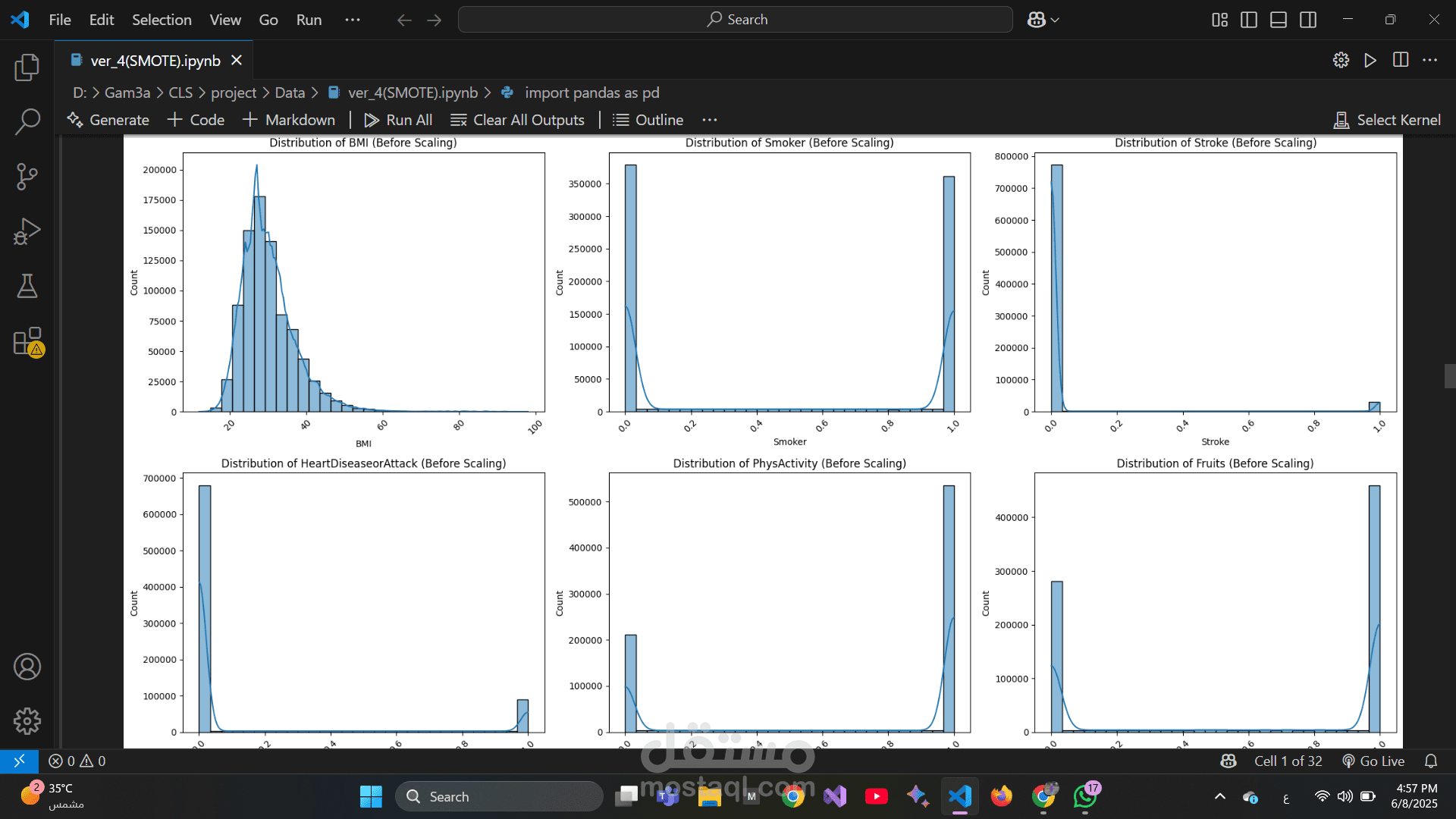
Task: Click the Run All button
Action: [399, 120]
